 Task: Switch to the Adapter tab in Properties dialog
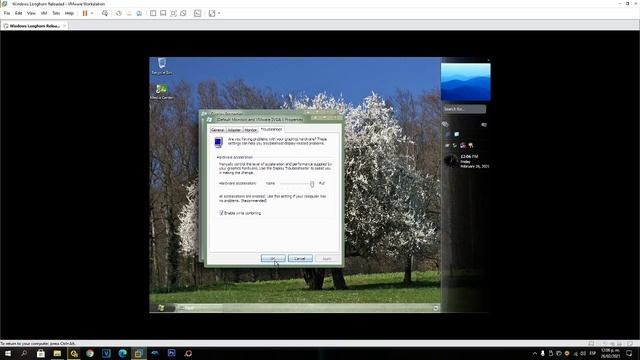click(x=234, y=130)
